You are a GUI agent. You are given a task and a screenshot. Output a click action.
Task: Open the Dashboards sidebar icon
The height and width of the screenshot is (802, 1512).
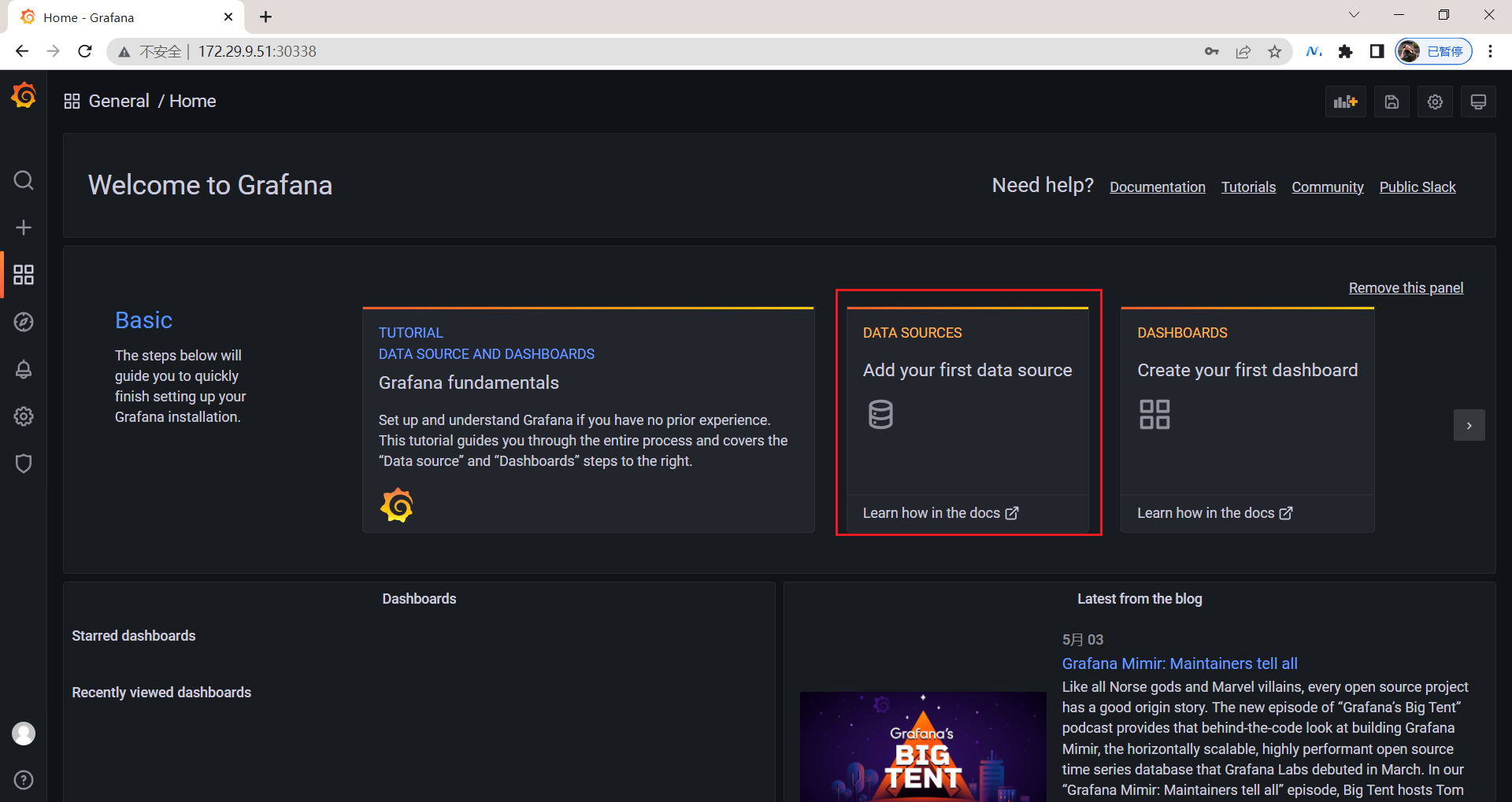coord(24,275)
